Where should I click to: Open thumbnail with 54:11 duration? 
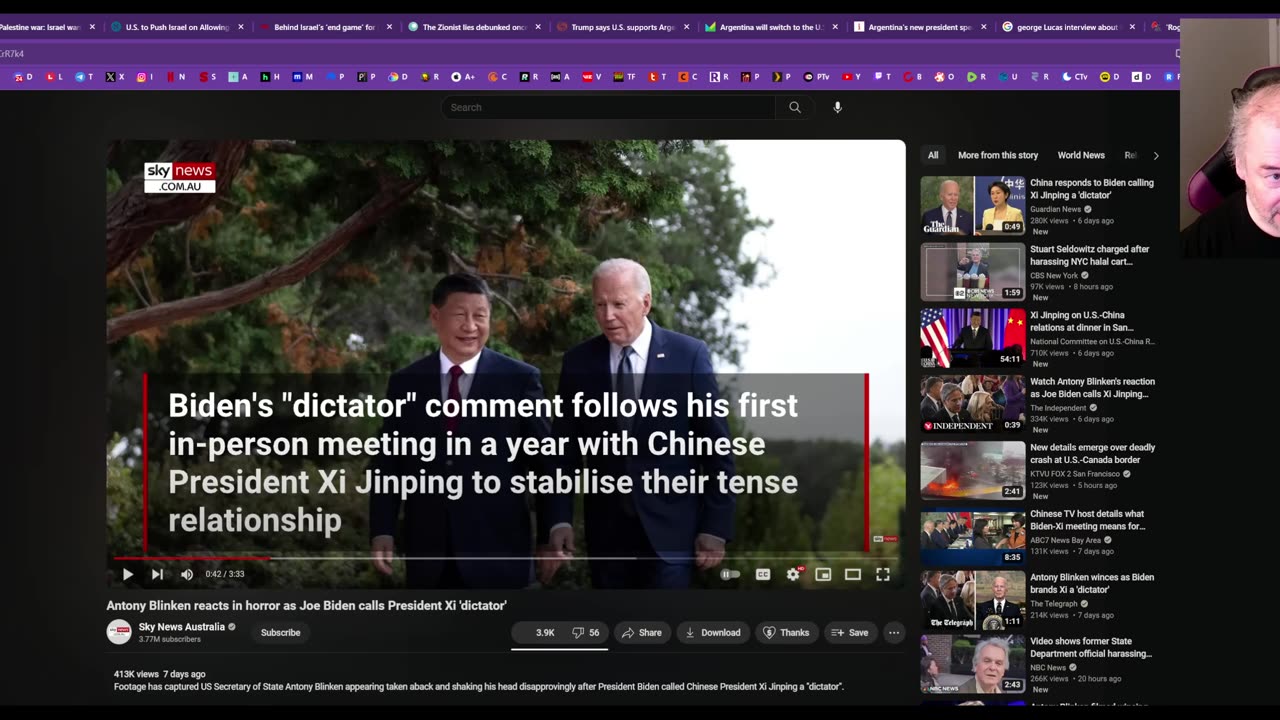coord(973,338)
